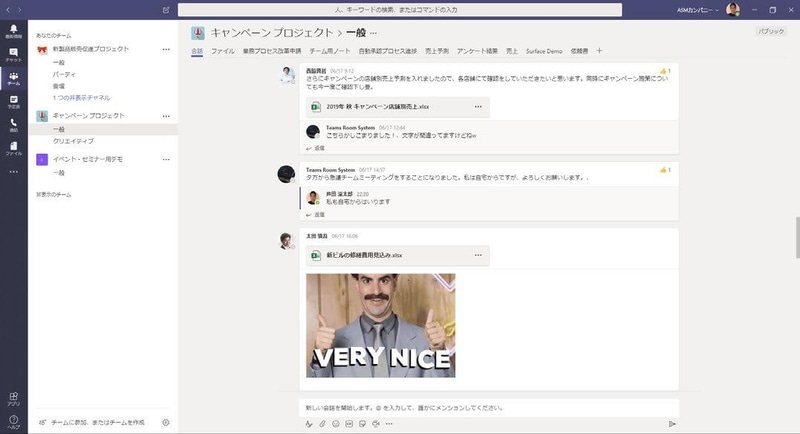Open options for 新ビルの修繕費用見込み.xlsx attachment
The height and width of the screenshot is (434, 800).
click(x=478, y=255)
